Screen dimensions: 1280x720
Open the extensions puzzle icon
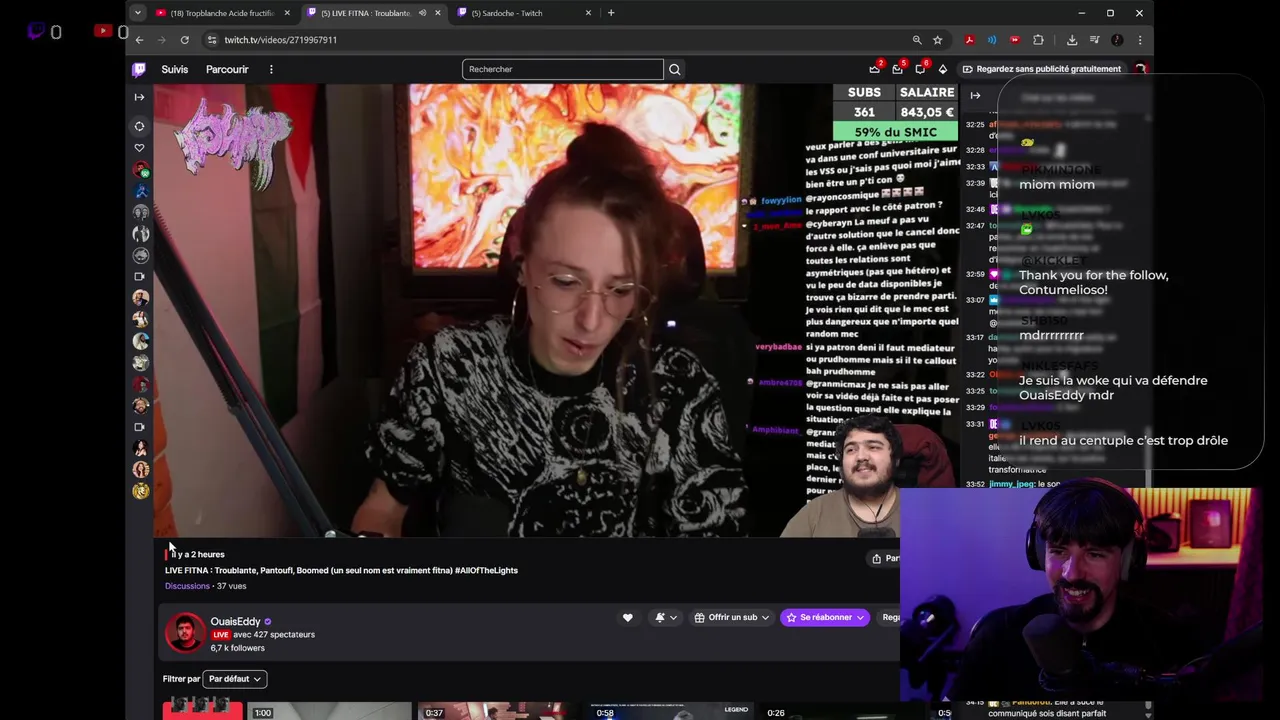coord(1038,40)
